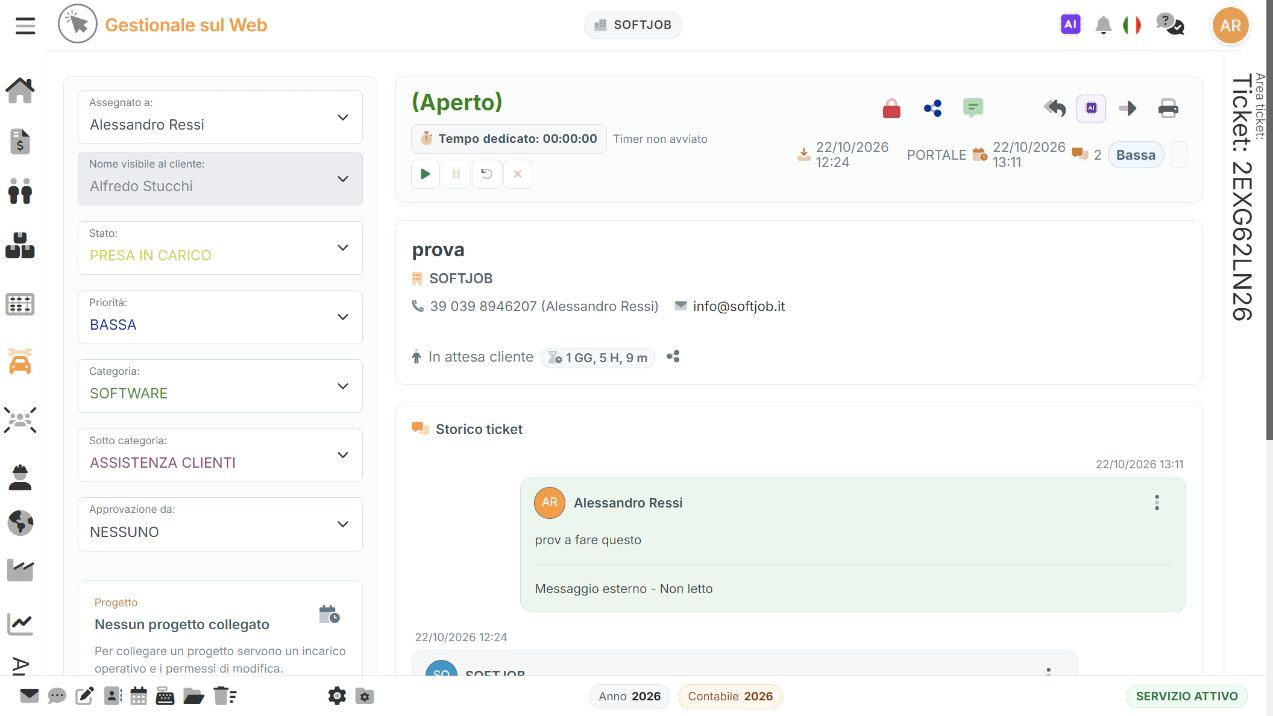Open the AI assistant icon in header
Image resolution: width=1273 pixels, height=716 pixels.
click(x=1070, y=25)
